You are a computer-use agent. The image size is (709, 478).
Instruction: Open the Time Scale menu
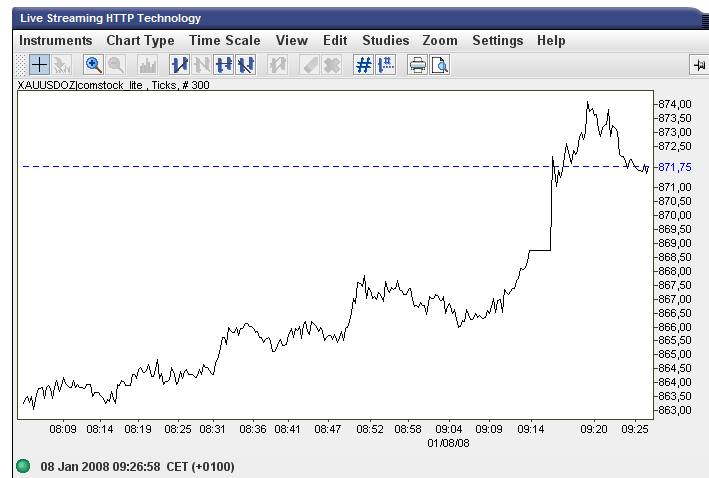click(x=225, y=40)
